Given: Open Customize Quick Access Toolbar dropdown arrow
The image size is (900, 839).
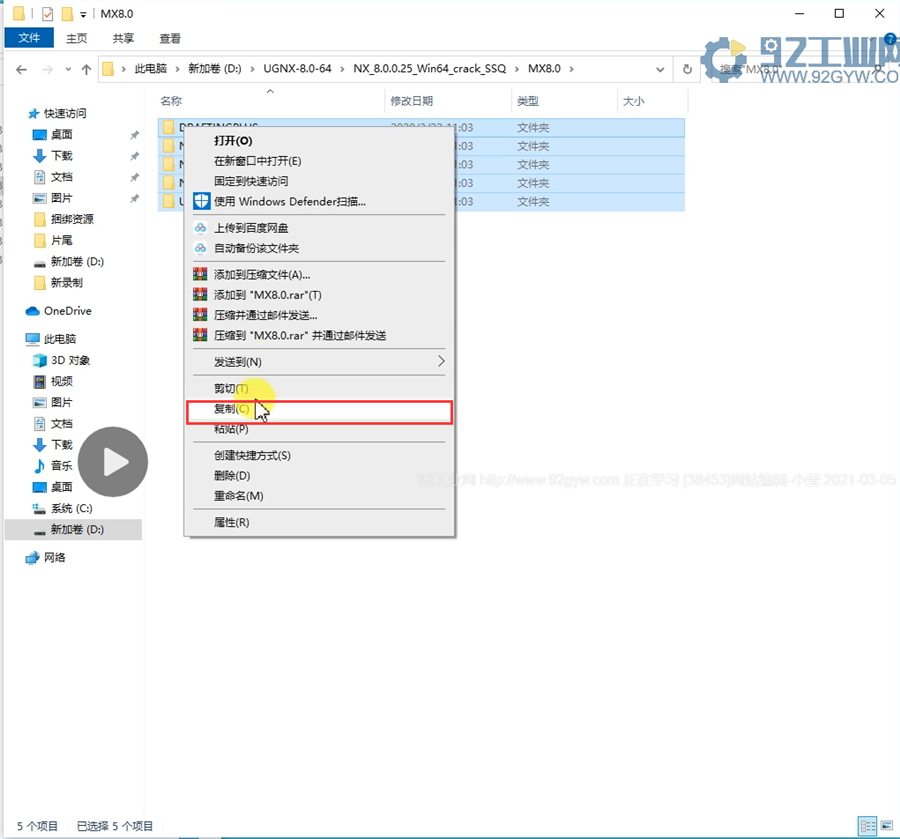Looking at the screenshot, I should (x=83, y=15).
